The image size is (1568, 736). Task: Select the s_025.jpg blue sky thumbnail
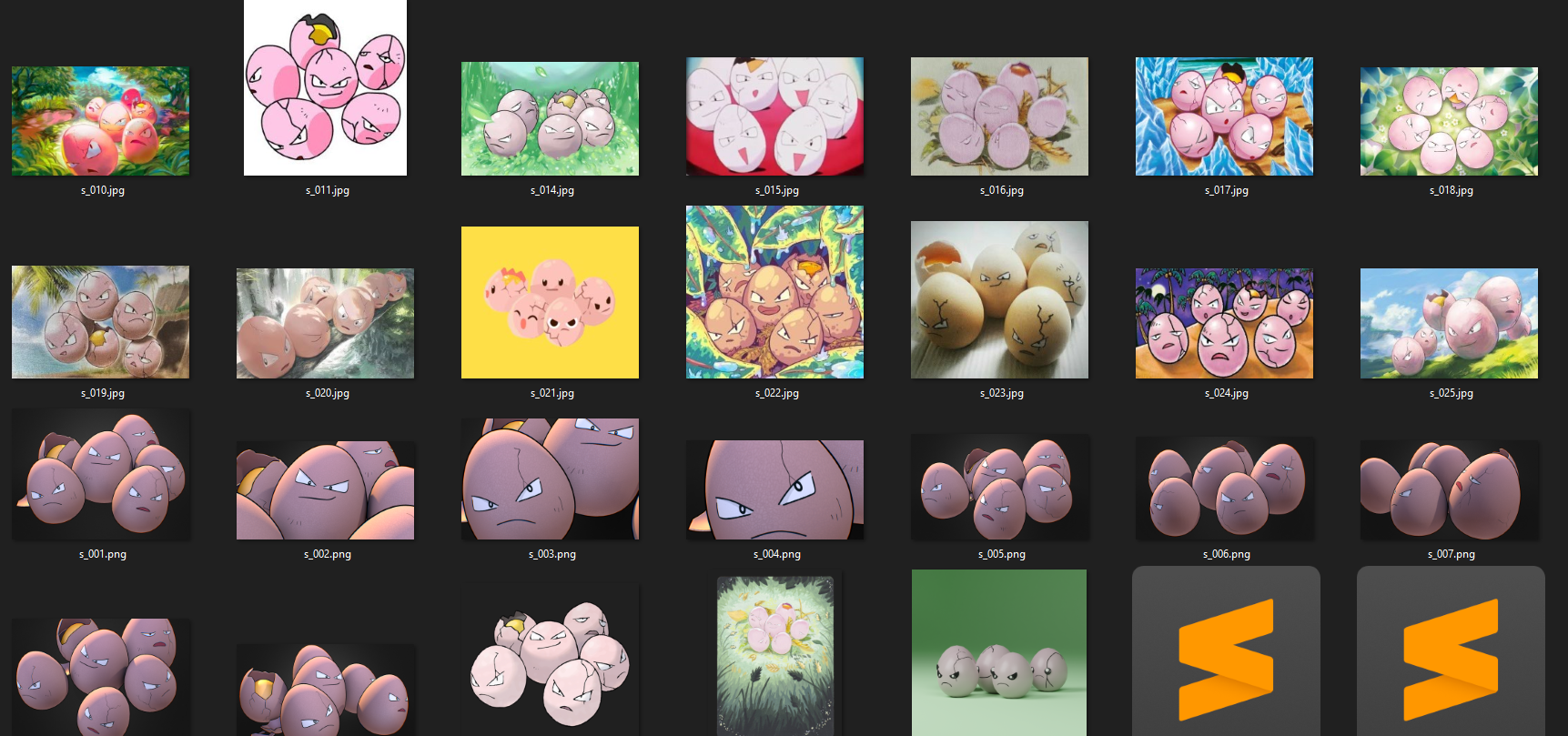point(1449,323)
